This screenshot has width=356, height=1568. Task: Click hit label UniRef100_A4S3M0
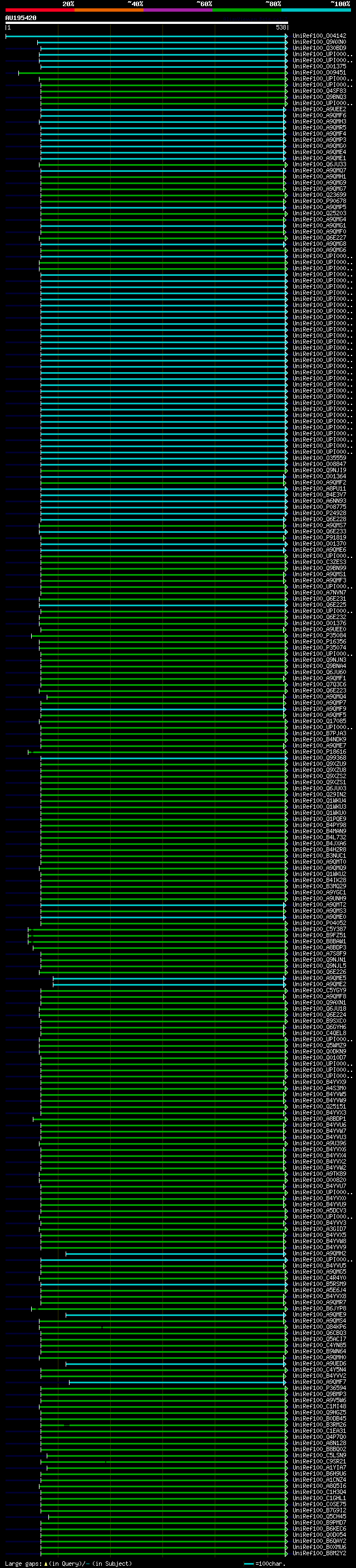[319, 1089]
